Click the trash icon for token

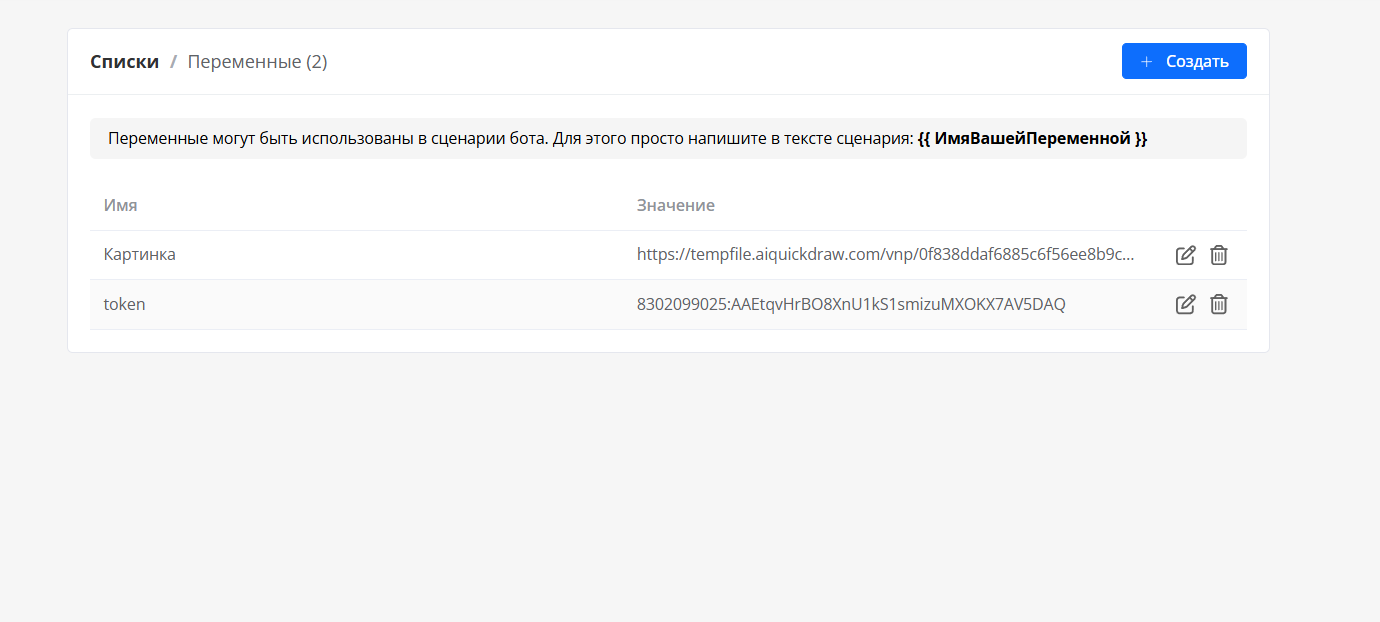pyautogui.click(x=1218, y=304)
